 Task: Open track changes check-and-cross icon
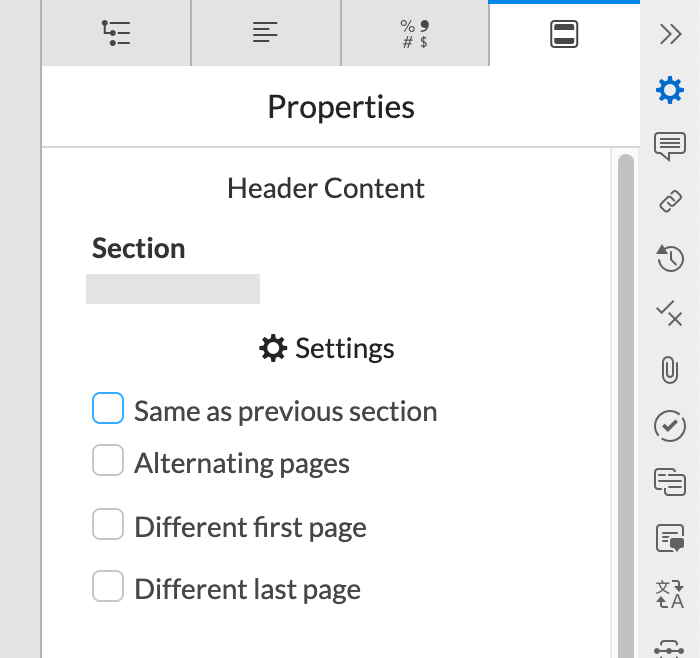coord(669,314)
